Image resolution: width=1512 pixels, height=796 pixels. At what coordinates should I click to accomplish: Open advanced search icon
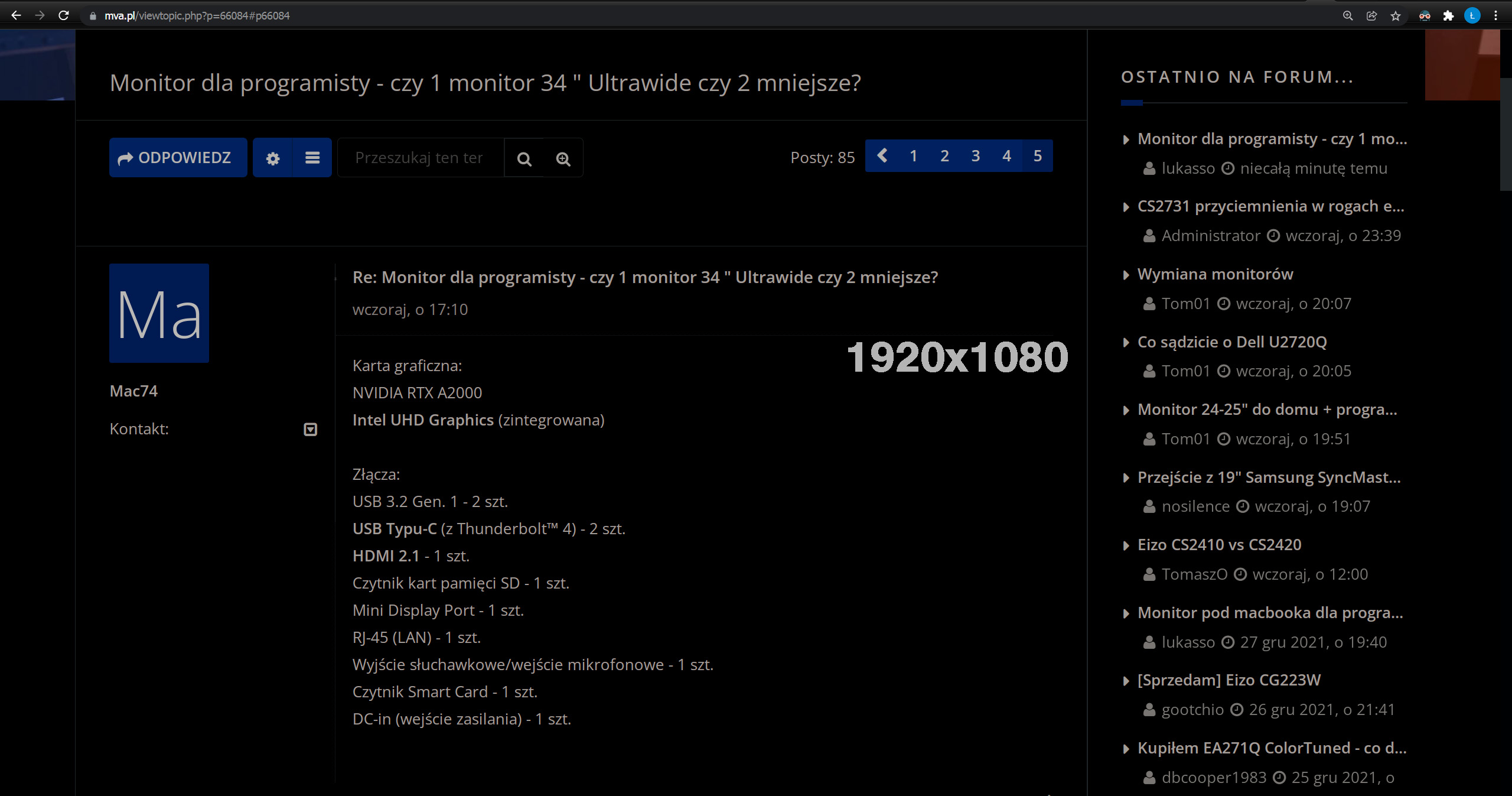click(563, 158)
